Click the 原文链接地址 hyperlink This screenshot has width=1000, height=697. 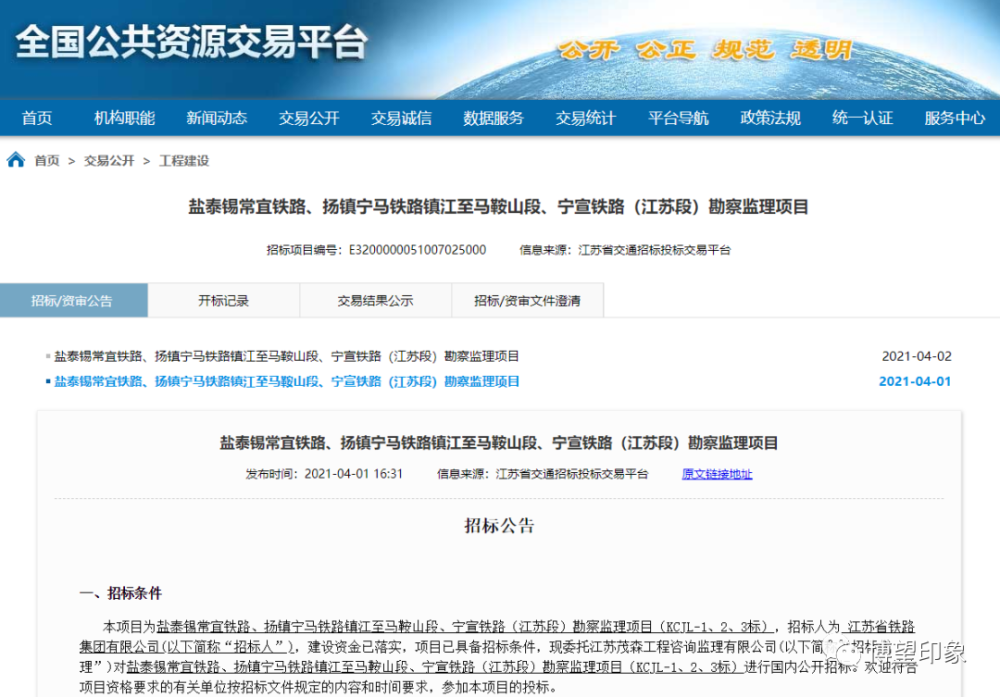coord(717,474)
